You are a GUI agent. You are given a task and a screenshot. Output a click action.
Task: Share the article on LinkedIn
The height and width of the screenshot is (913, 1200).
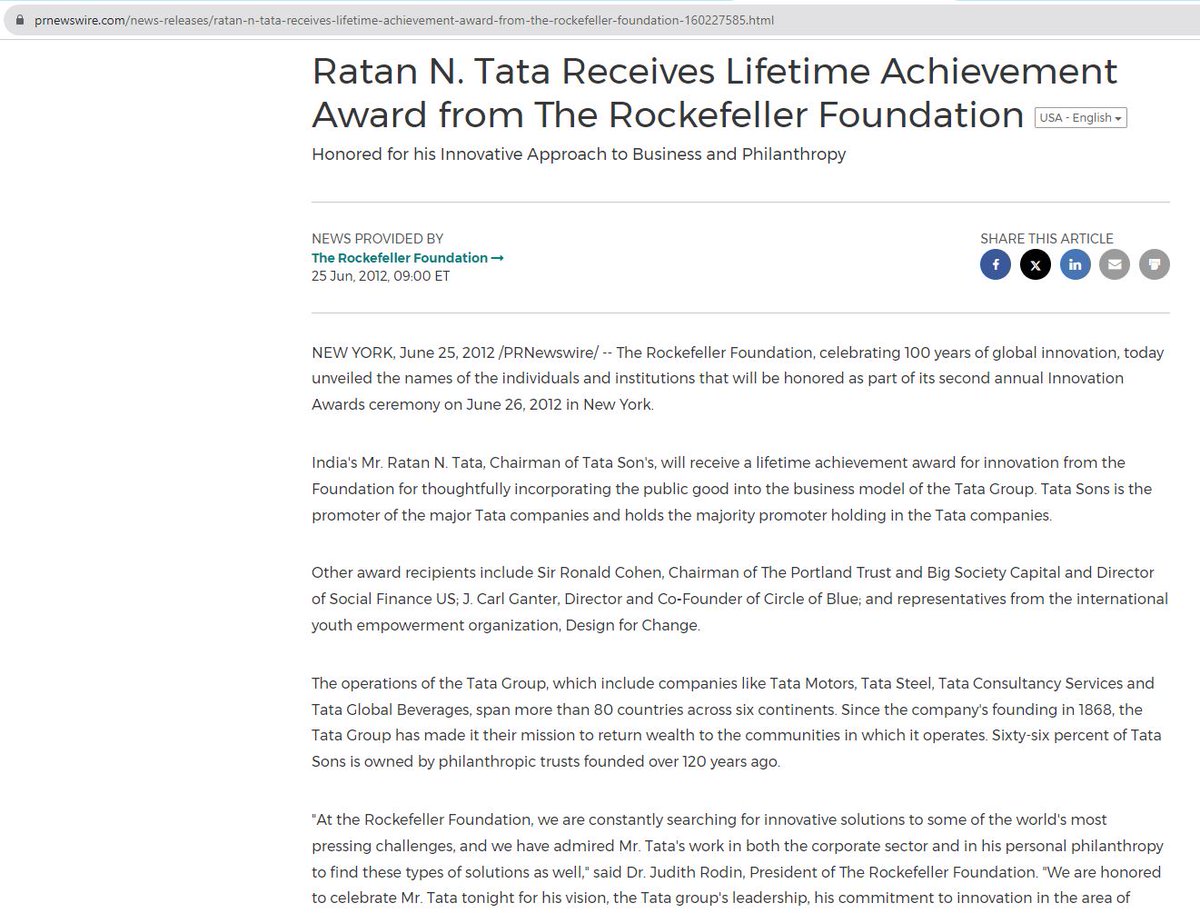[x=1075, y=265]
